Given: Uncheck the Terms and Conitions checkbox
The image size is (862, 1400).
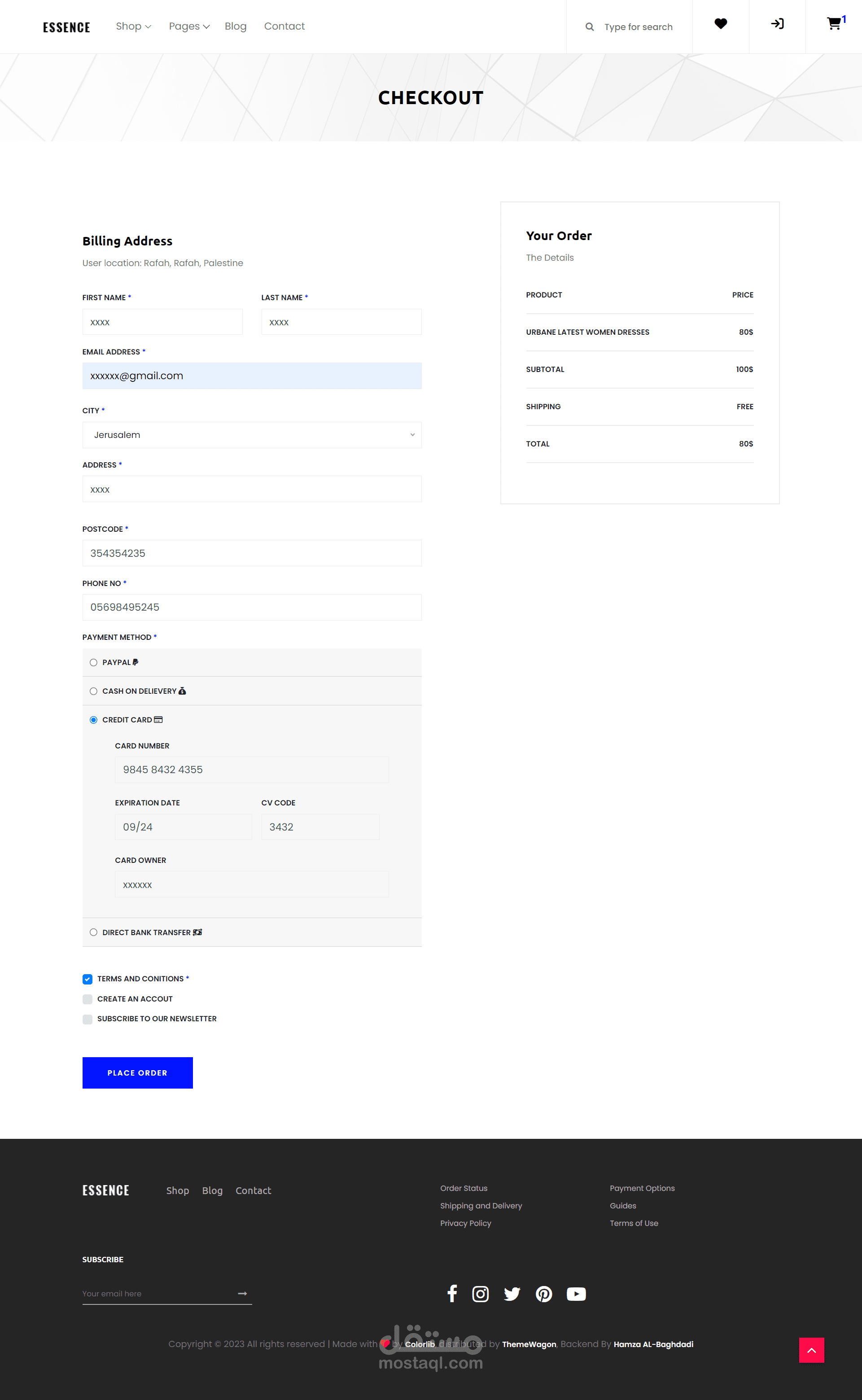Looking at the screenshot, I should click(87, 979).
